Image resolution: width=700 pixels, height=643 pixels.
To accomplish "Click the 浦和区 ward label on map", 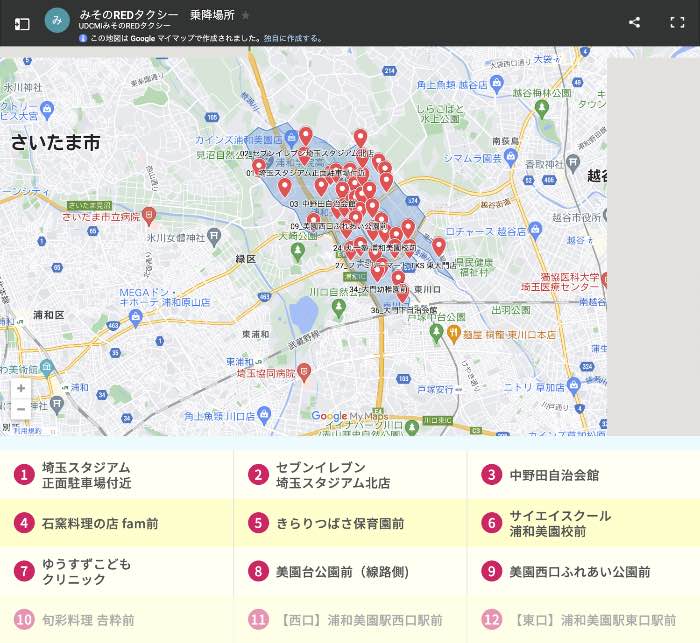I will pos(49,315).
